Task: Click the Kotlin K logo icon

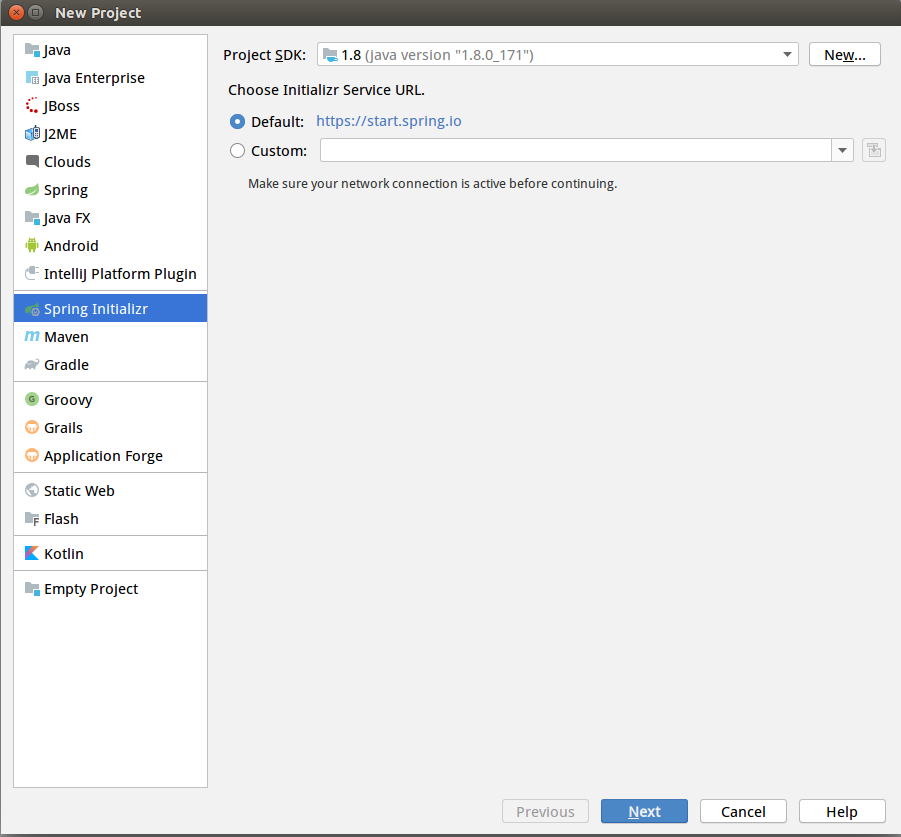Action: tap(32, 553)
